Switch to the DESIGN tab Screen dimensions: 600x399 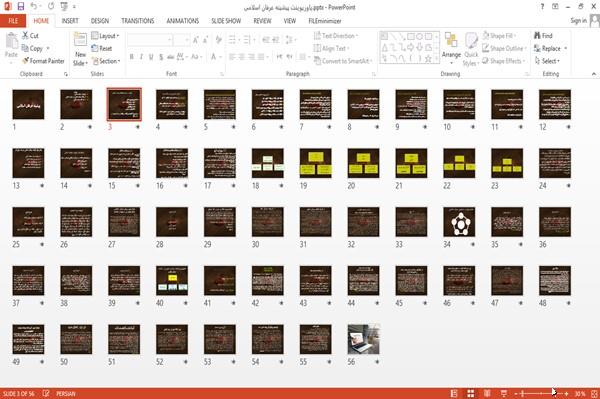coord(100,21)
